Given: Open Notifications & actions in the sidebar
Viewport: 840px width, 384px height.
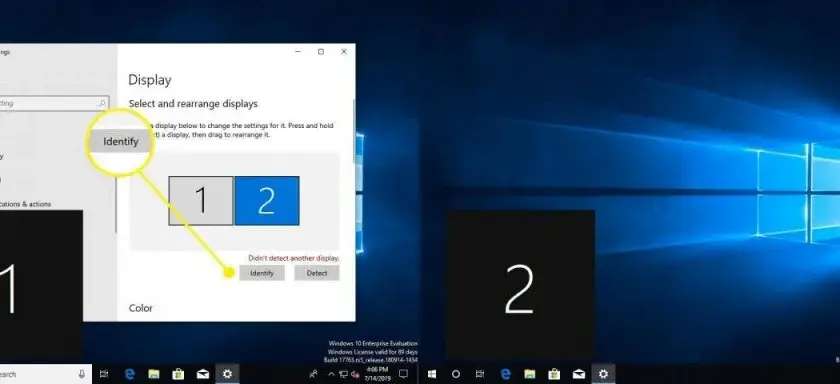Looking at the screenshot, I should pos(26,204).
